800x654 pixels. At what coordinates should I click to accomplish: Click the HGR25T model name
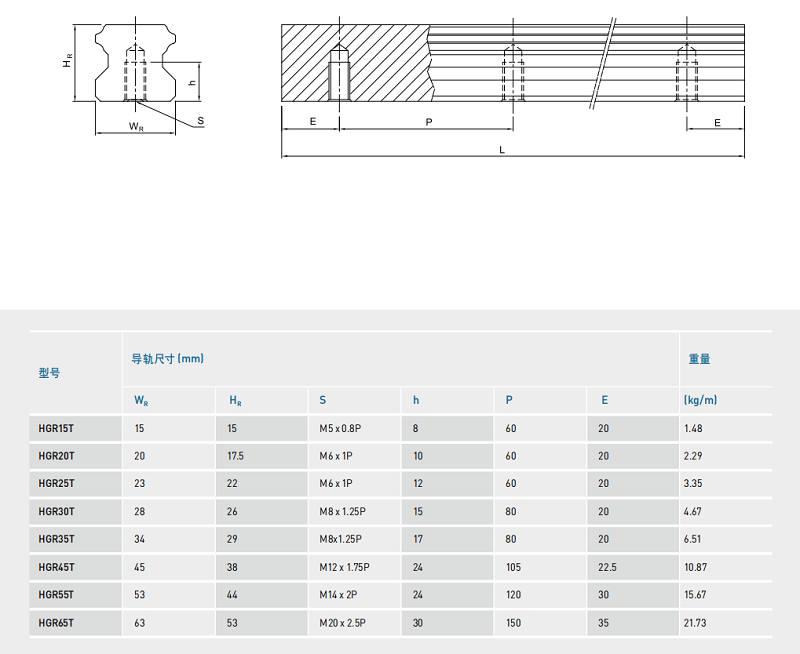[x=56, y=483]
